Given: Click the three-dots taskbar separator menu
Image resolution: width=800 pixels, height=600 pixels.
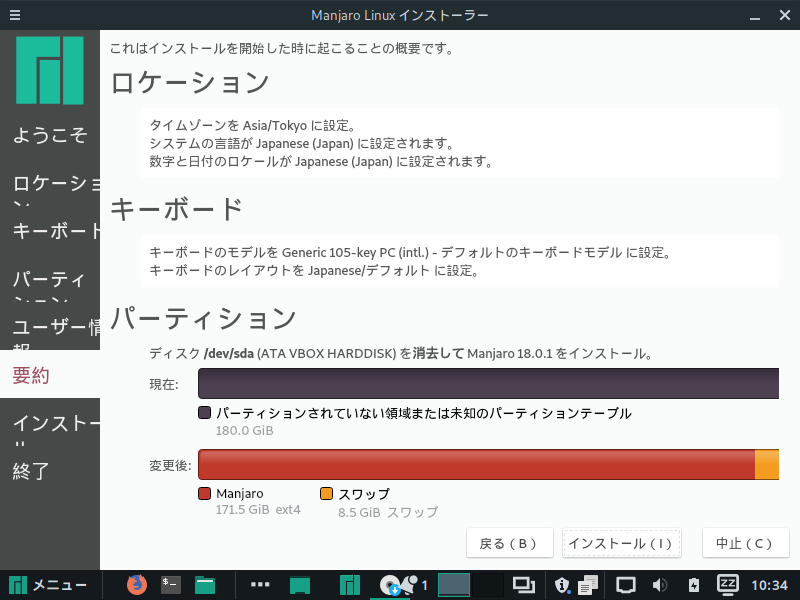Looking at the screenshot, I should click(x=260, y=585).
